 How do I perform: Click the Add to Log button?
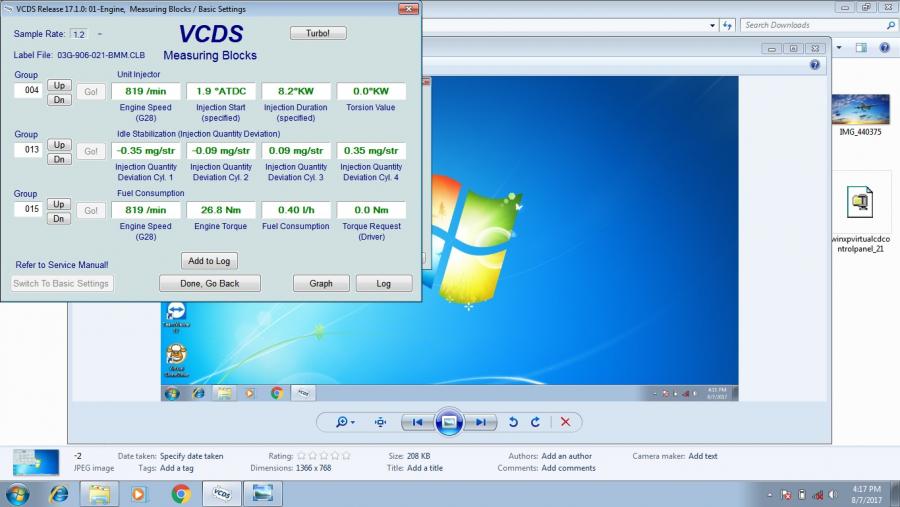(210, 261)
